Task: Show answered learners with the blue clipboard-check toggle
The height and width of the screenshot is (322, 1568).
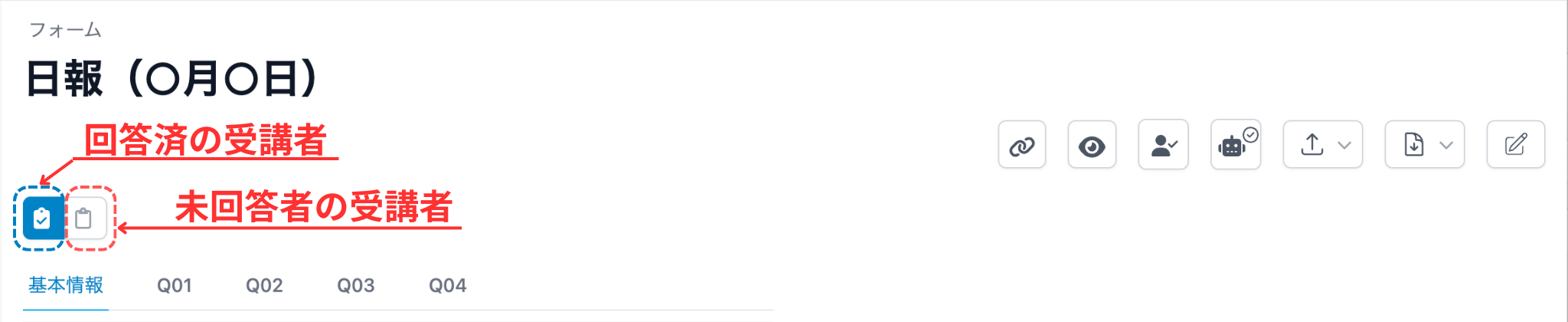Action: click(x=42, y=219)
